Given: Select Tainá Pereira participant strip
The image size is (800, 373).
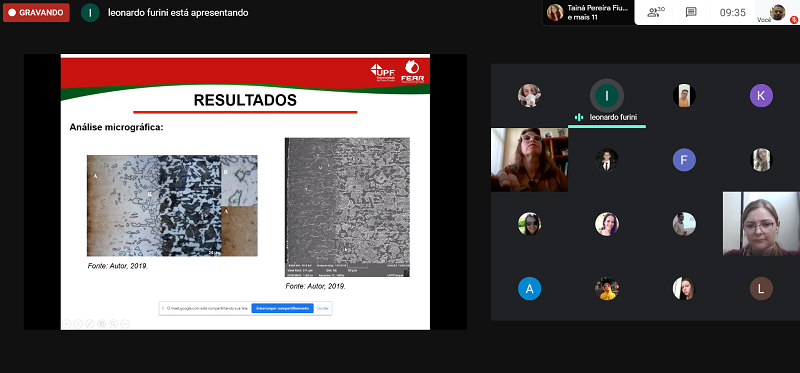Looking at the screenshot, I should [588, 12].
